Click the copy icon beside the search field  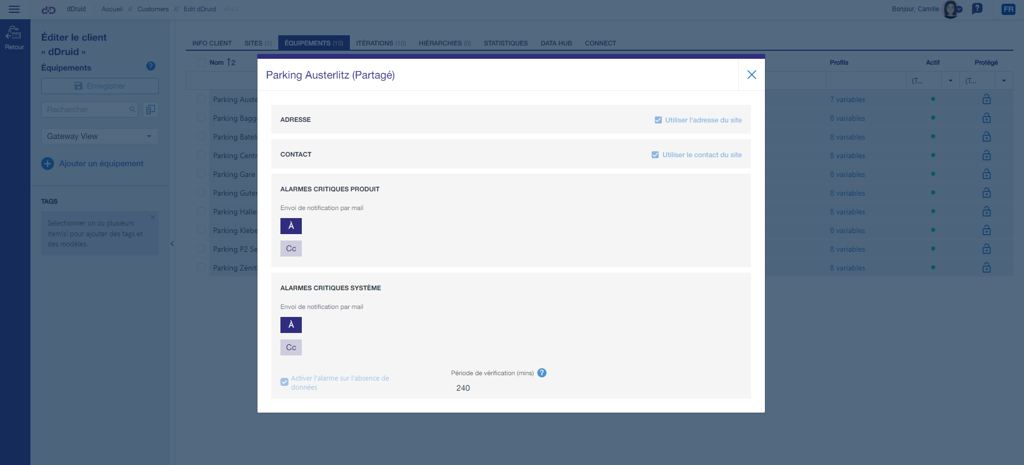tap(151, 110)
